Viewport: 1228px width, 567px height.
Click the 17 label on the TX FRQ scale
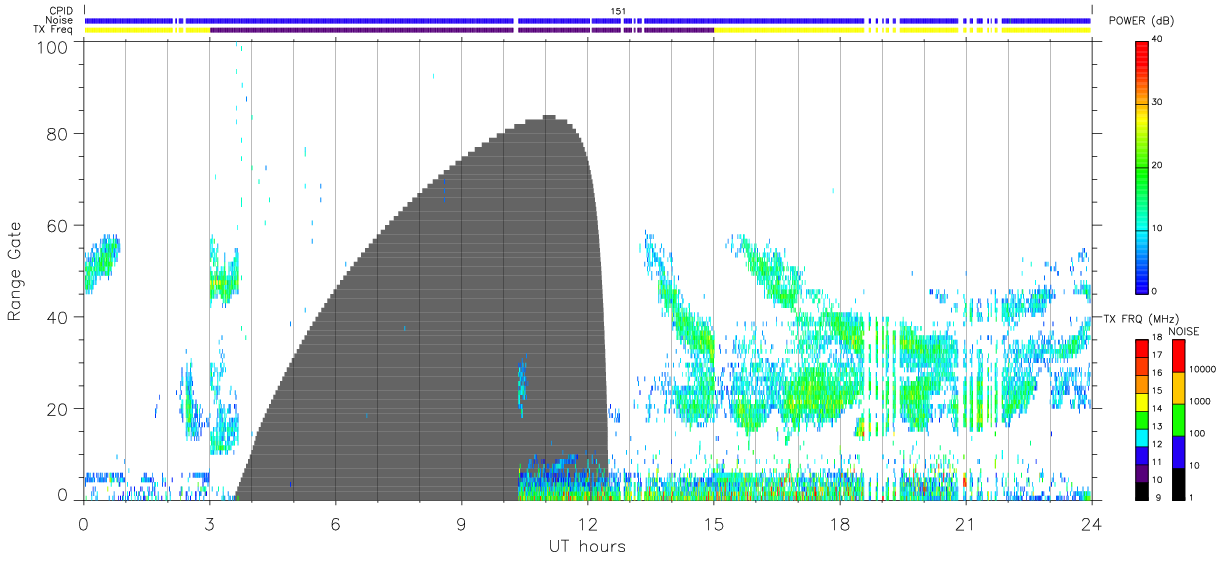click(x=1157, y=356)
